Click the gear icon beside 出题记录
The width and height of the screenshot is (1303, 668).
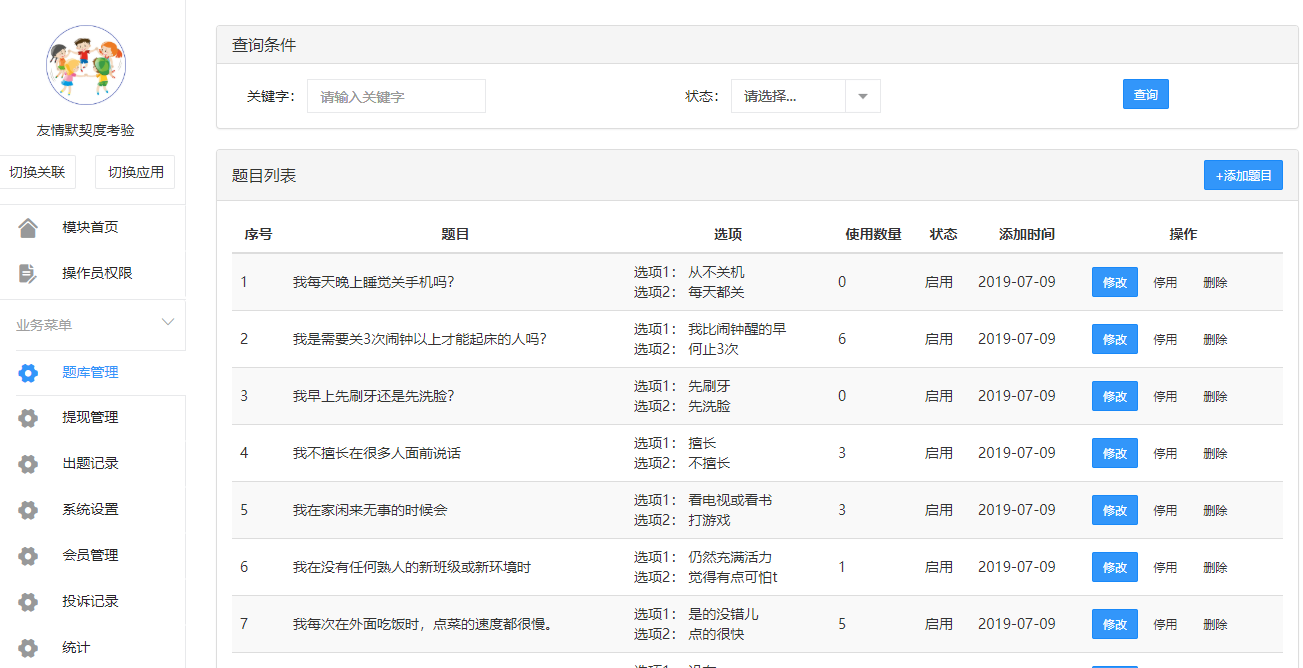pos(28,464)
